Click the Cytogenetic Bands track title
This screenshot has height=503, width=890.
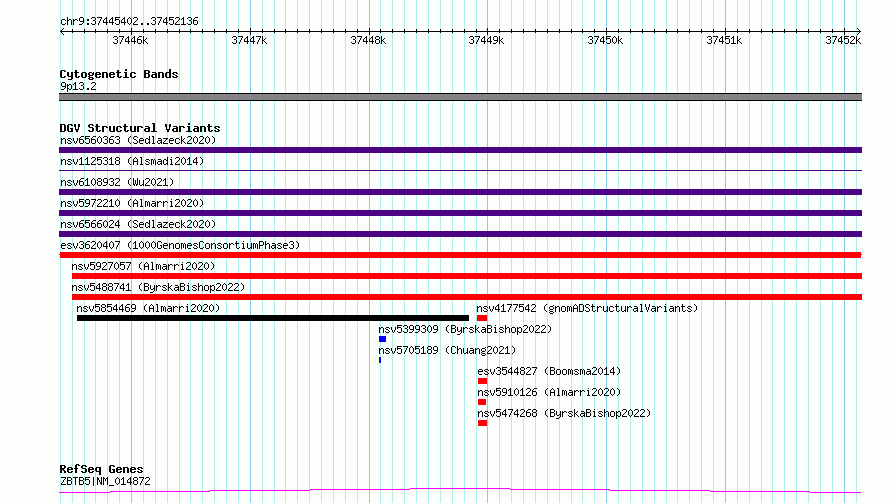119,74
